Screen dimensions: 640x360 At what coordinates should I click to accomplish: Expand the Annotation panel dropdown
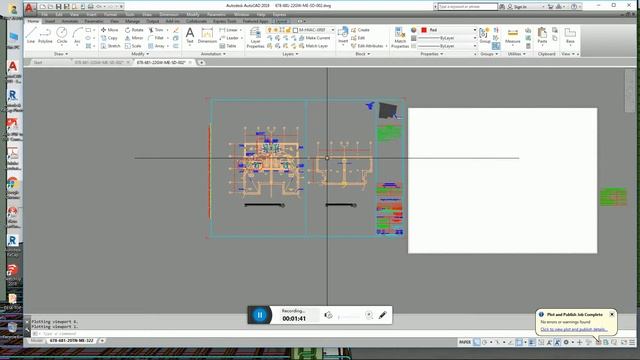[x=213, y=54]
